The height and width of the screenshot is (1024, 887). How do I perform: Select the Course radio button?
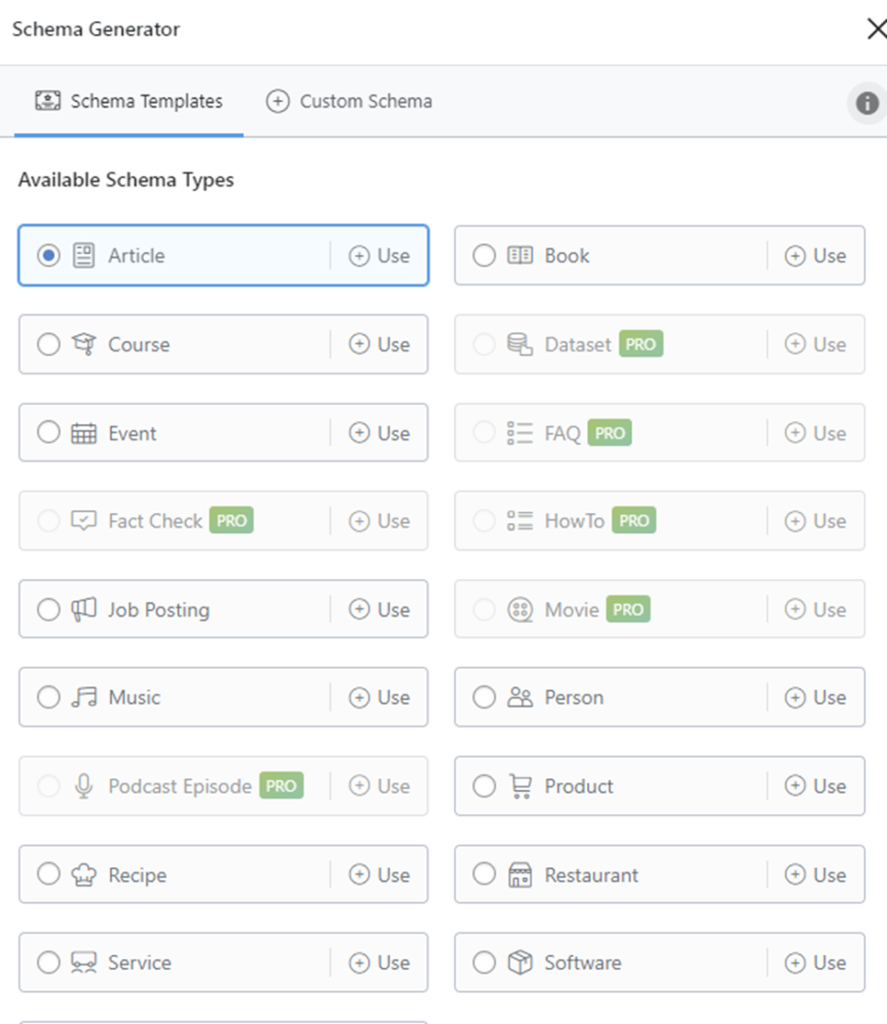pos(48,344)
